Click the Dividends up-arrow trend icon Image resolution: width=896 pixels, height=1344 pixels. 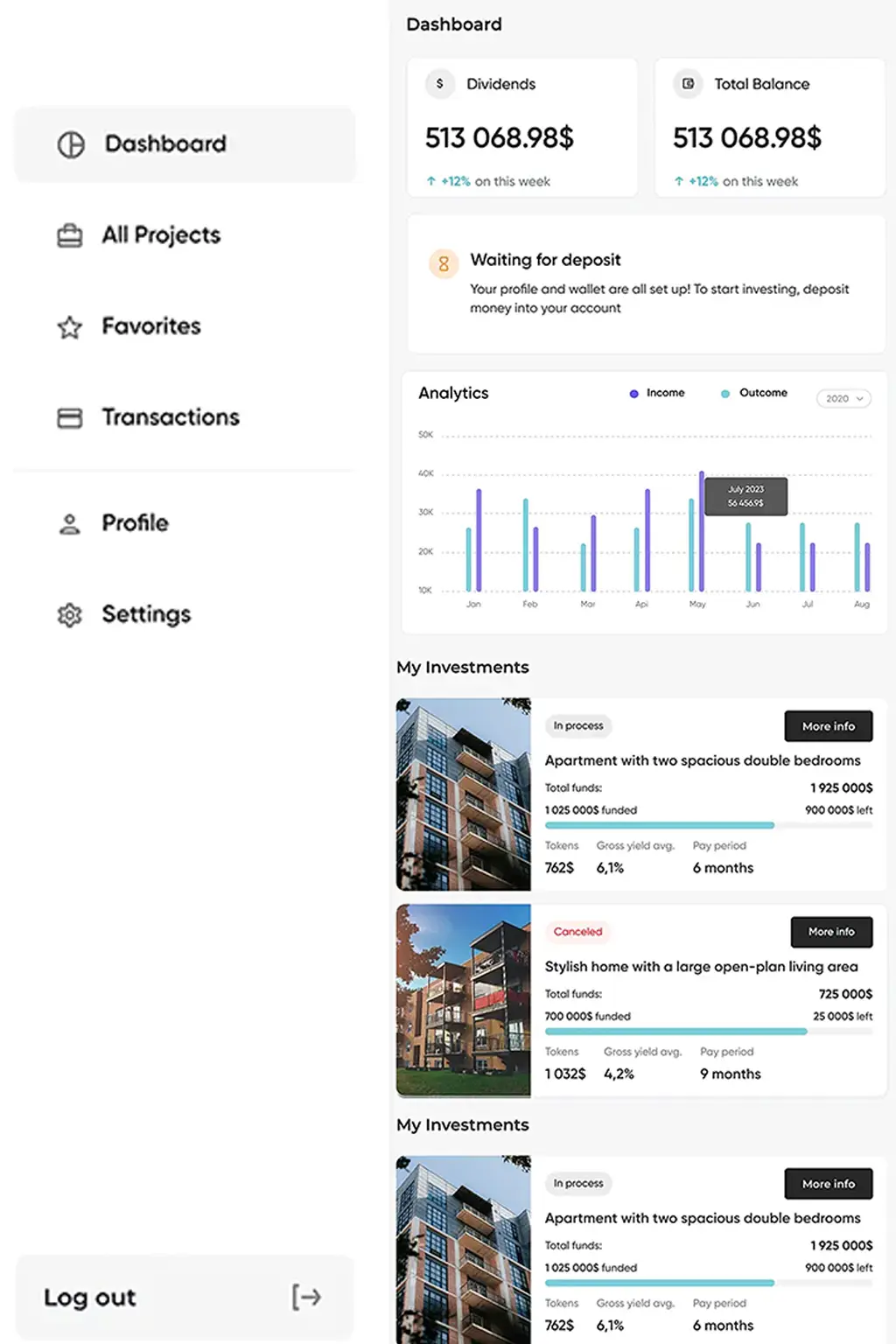(431, 181)
